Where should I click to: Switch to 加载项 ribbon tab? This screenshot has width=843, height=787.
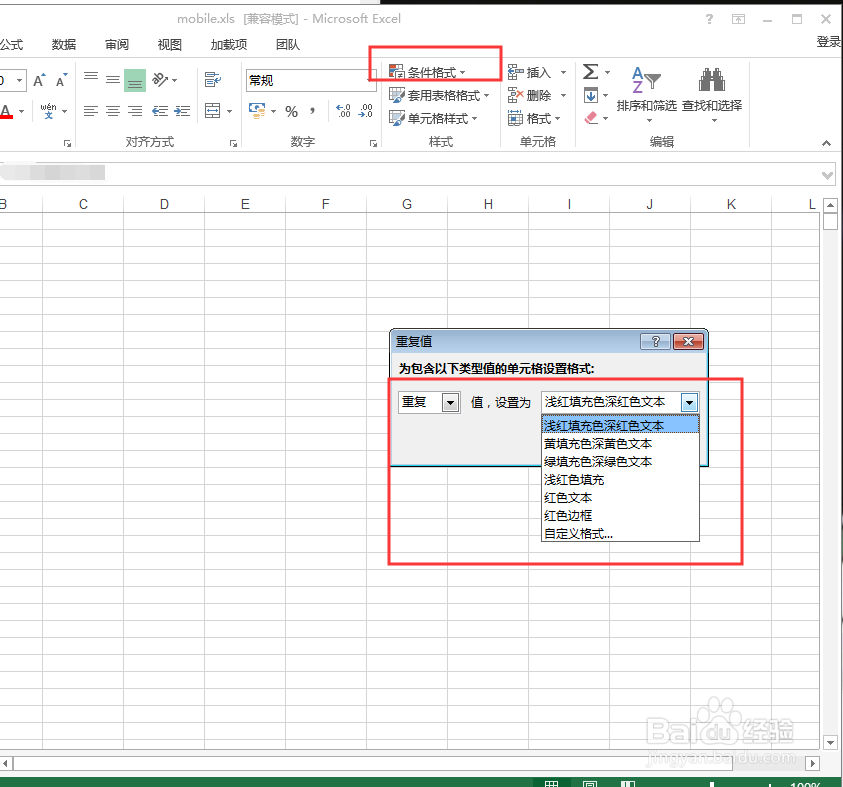[228, 45]
